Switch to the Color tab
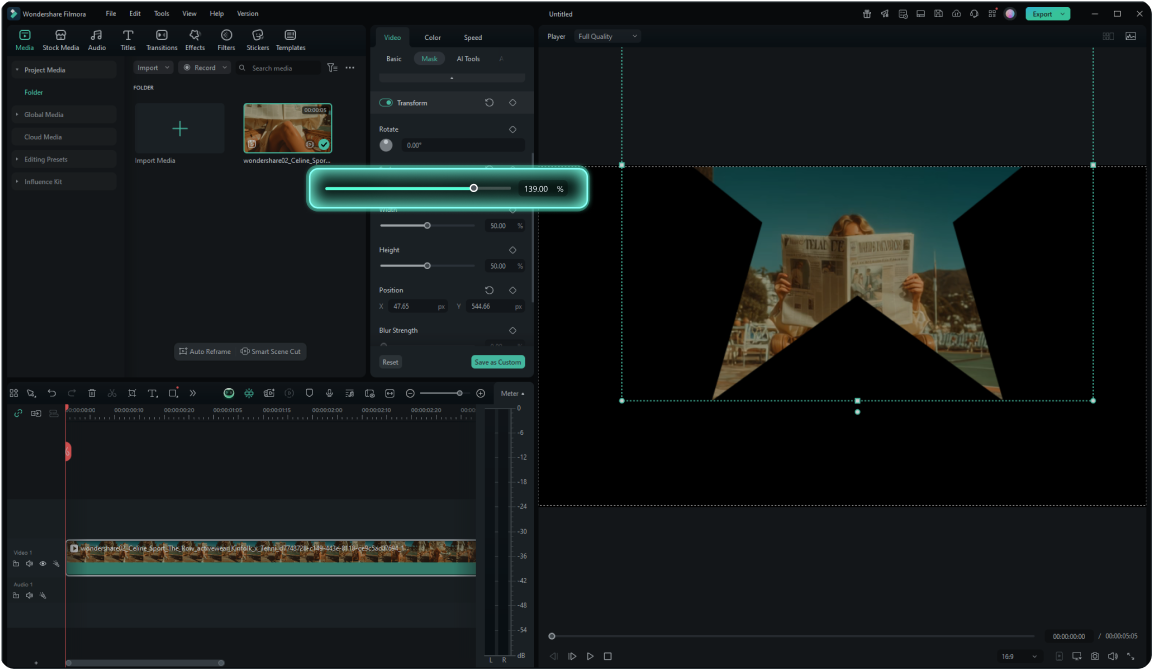Image resolution: width=1152 pixels, height=669 pixels. click(433, 37)
